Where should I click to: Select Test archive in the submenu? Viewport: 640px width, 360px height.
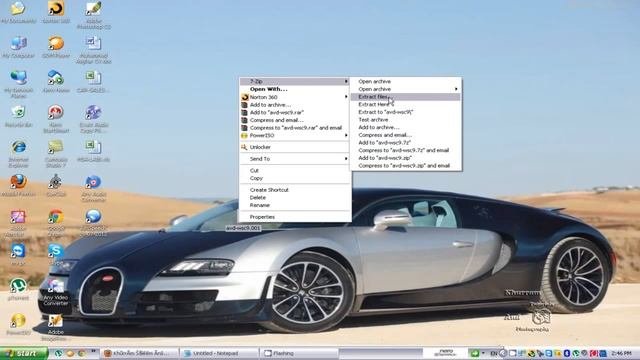click(405, 120)
